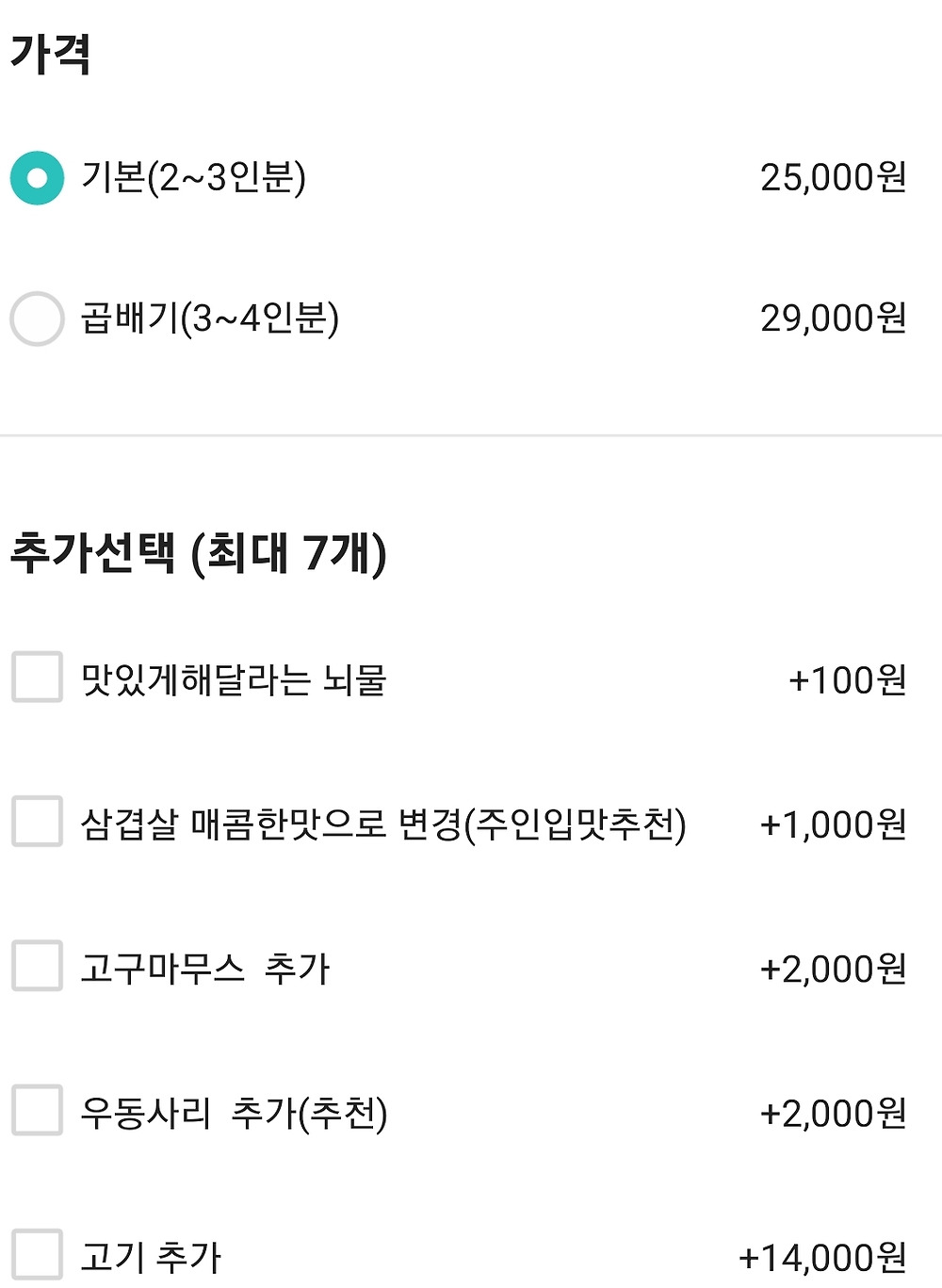
Task: Toggle the 고기 추가 checkbox
Action: click(38, 1254)
